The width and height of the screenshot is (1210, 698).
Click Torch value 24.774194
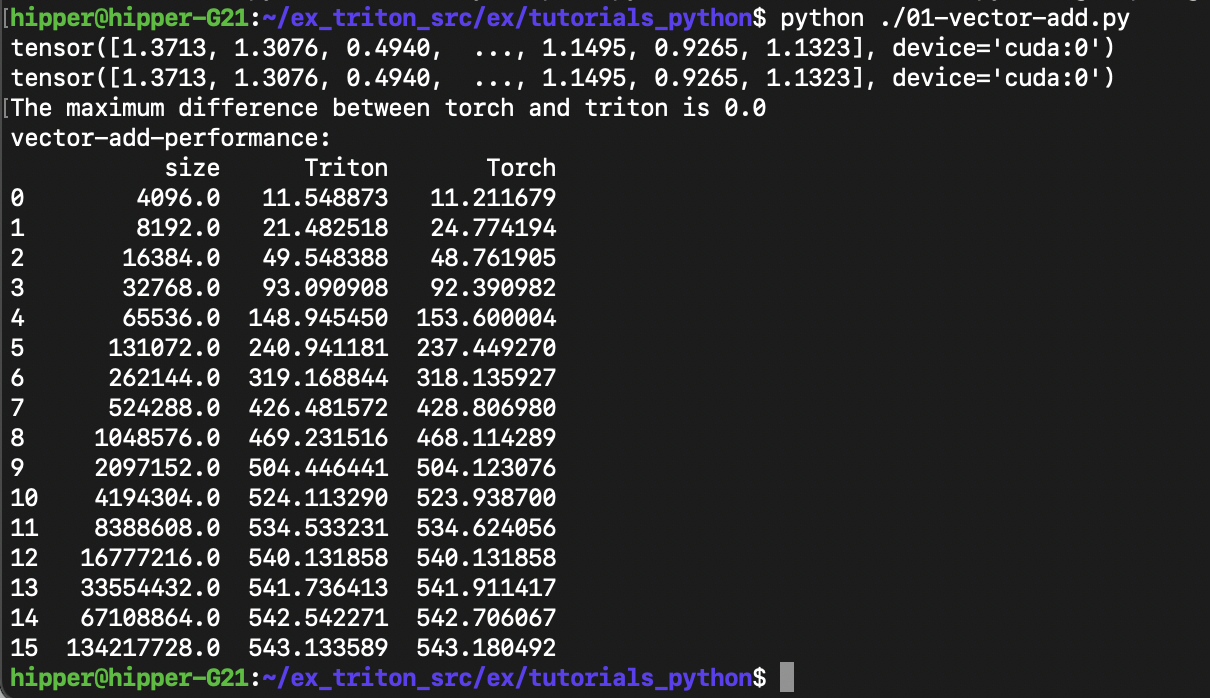click(x=493, y=228)
